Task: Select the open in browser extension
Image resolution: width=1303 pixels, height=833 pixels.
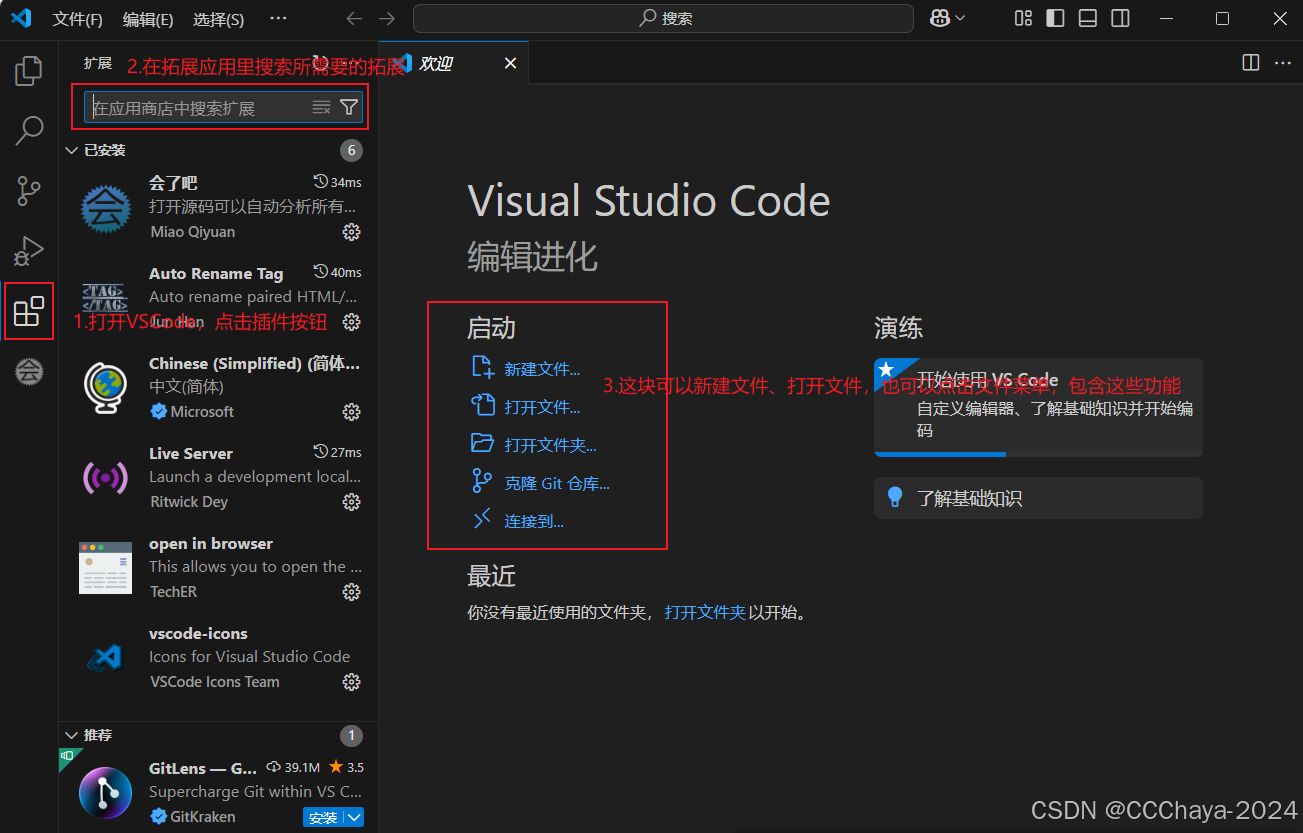Action: [220, 568]
